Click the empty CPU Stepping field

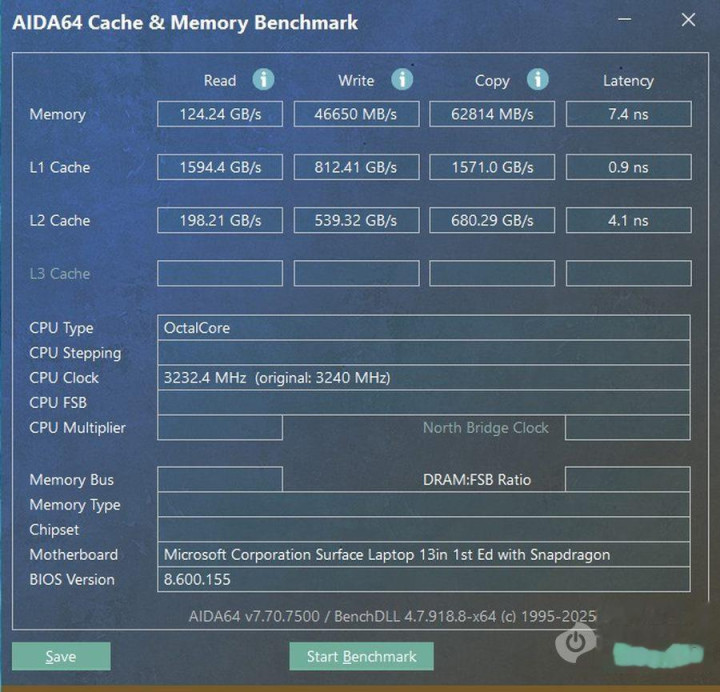pyautogui.click(x=424, y=353)
